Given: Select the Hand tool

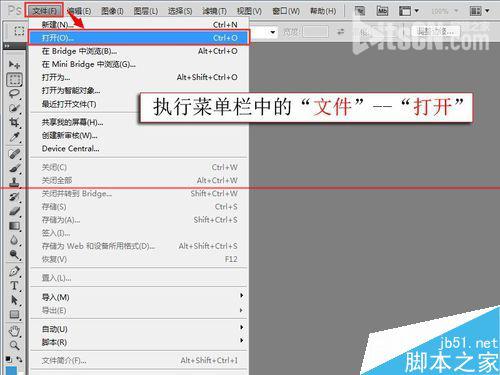Looking at the screenshot, I should (x=14, y=331).
